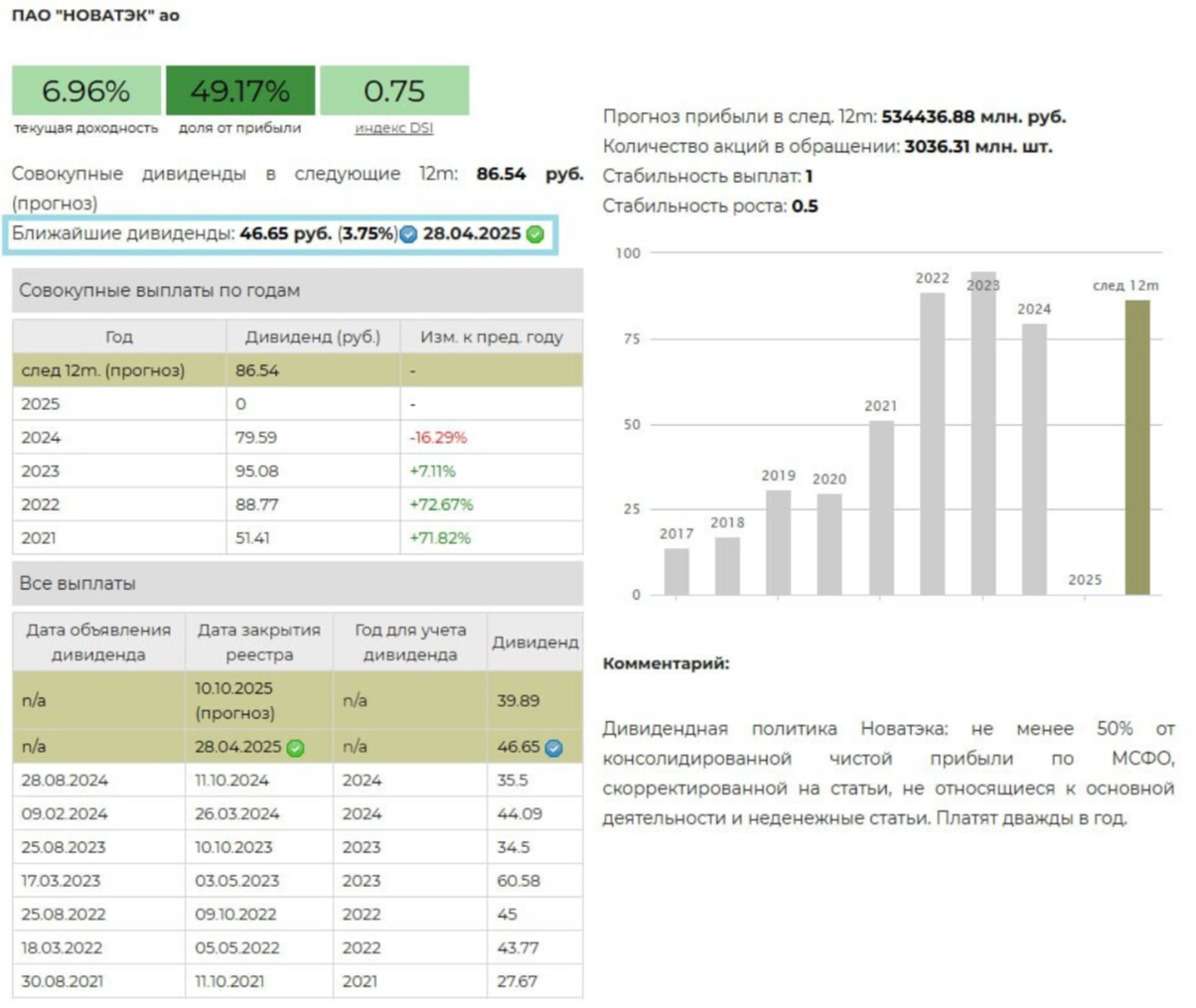Click the 10.10.2025 (прогноз) registry date cell
1196x1008 pixels.
point(258,700)
